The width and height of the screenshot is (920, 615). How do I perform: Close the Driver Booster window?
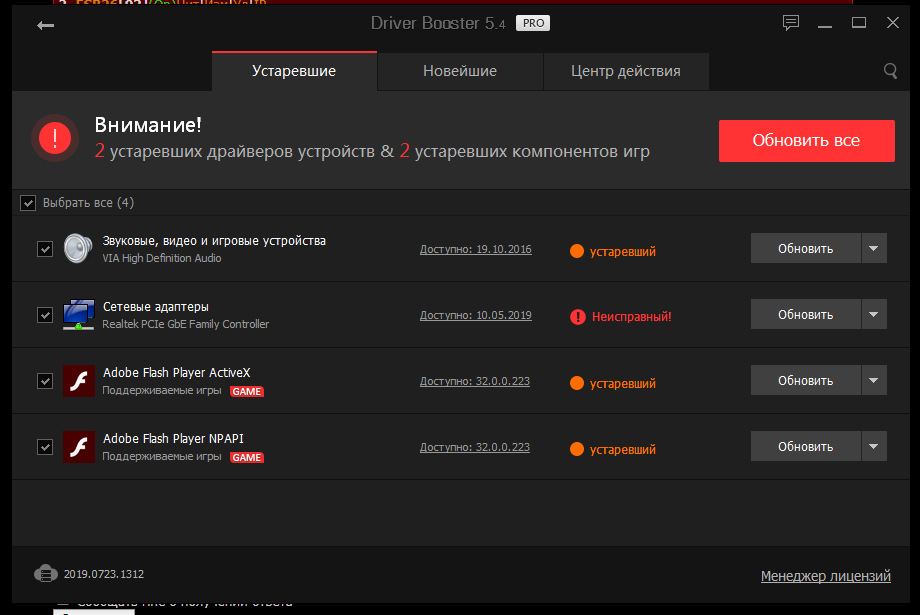(892, 23)
